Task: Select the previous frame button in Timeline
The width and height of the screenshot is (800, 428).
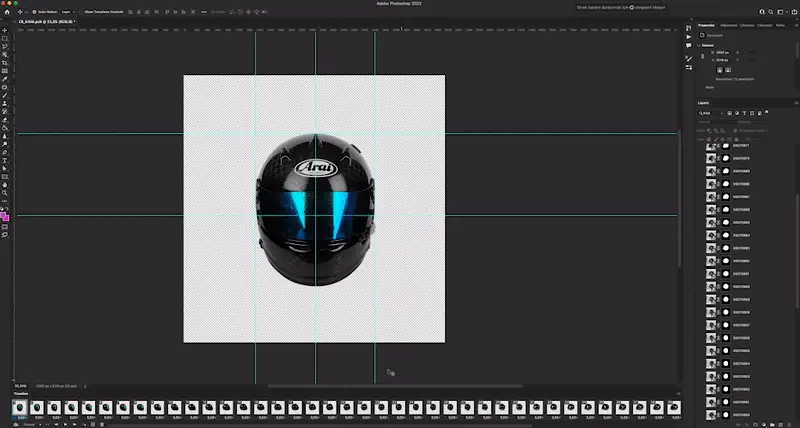Action: [56, 424]
